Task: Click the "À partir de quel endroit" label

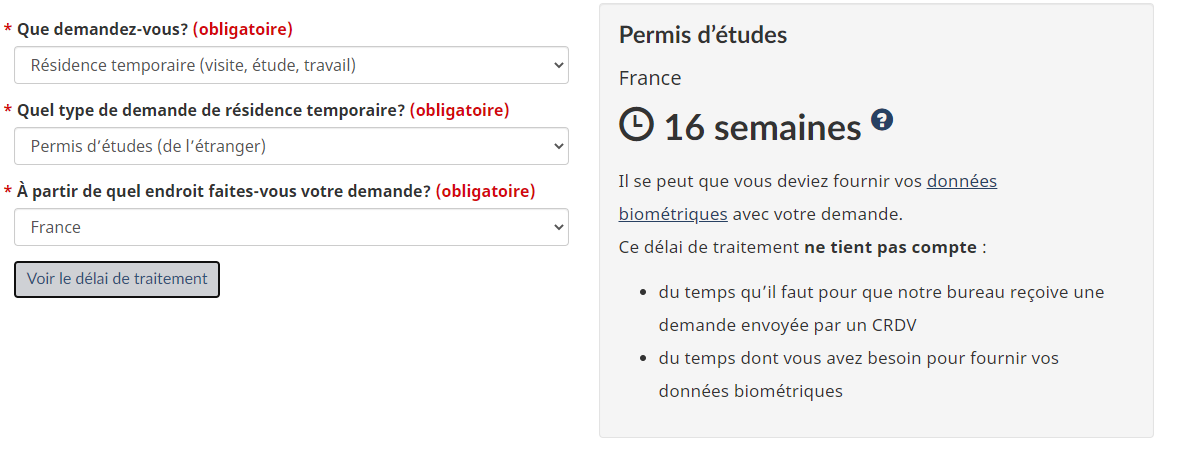Action: tap(224, 191)
